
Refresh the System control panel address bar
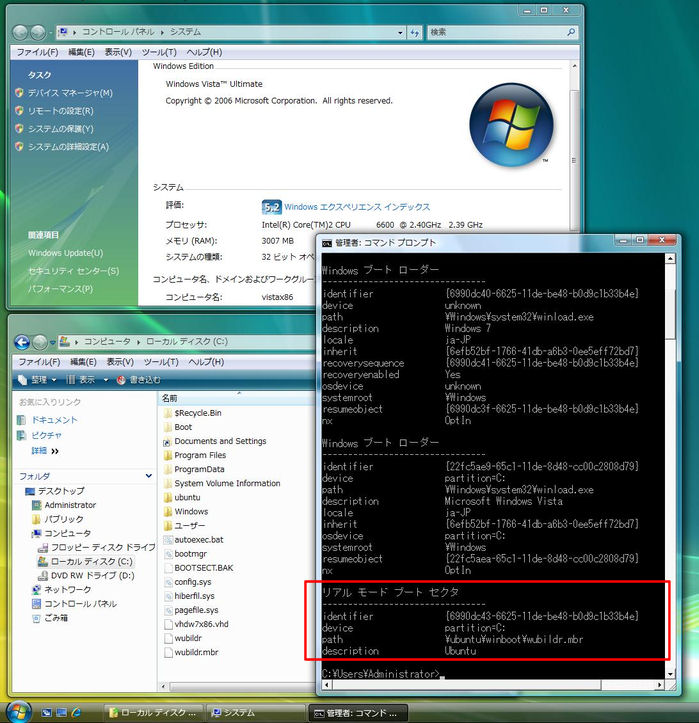(x=415, y=32)
